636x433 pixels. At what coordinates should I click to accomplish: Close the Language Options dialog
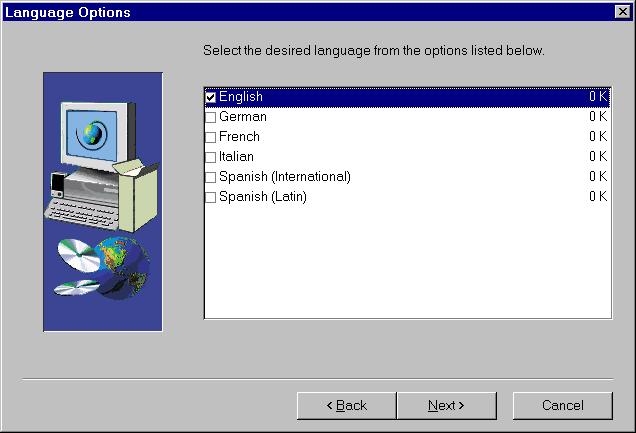tap(623, 12)
